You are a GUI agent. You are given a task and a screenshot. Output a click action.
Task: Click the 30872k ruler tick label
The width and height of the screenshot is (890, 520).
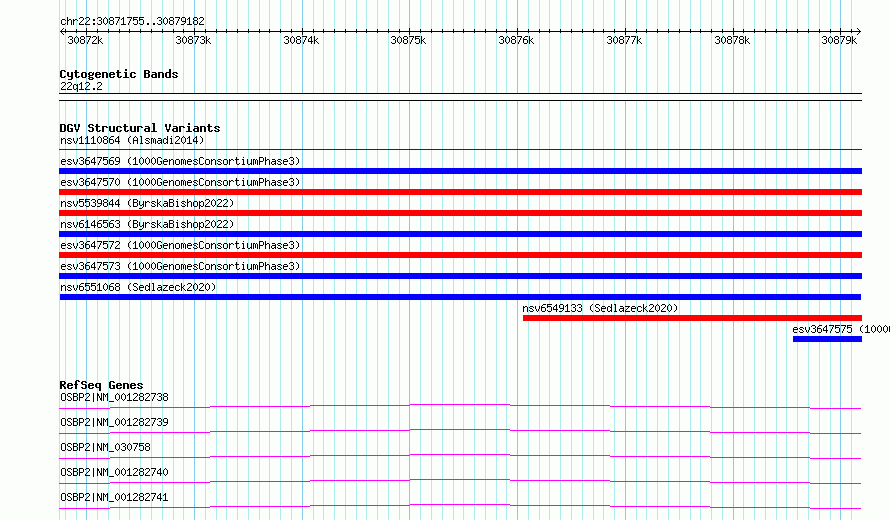point(85,40)
